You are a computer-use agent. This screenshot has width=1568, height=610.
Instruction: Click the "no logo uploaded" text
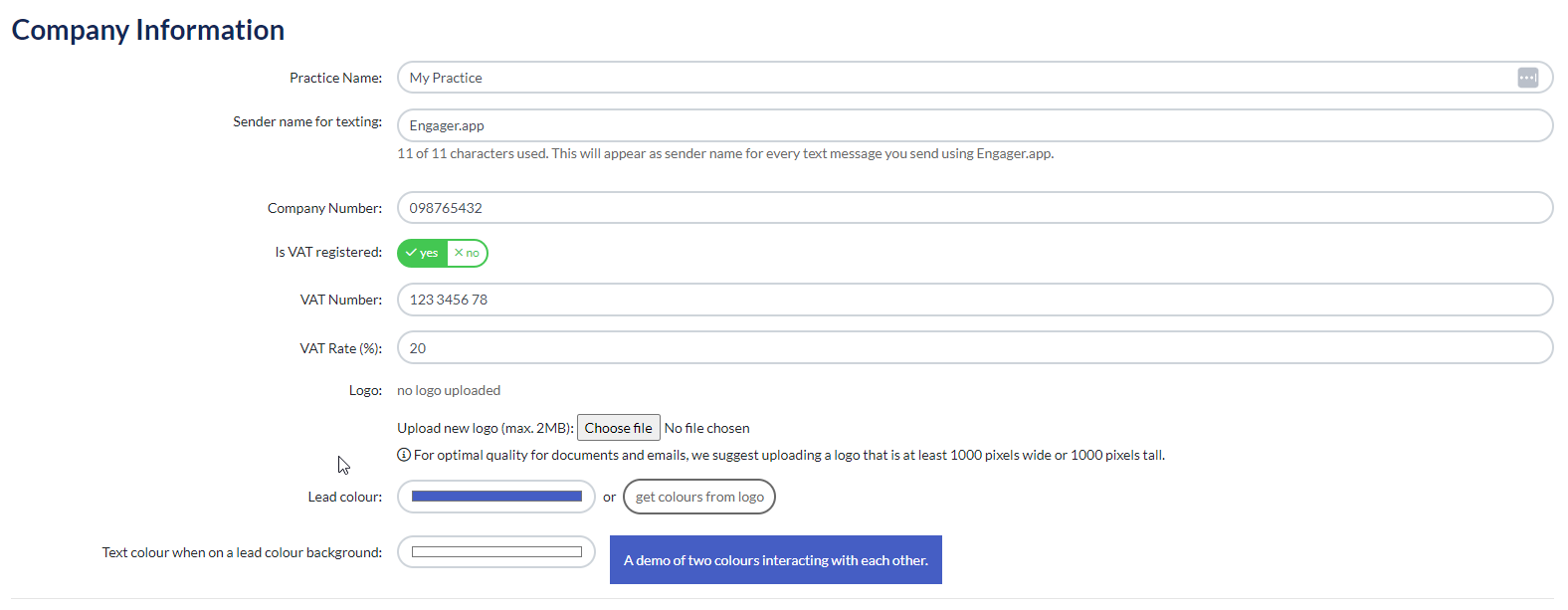(x=449, y=390)
